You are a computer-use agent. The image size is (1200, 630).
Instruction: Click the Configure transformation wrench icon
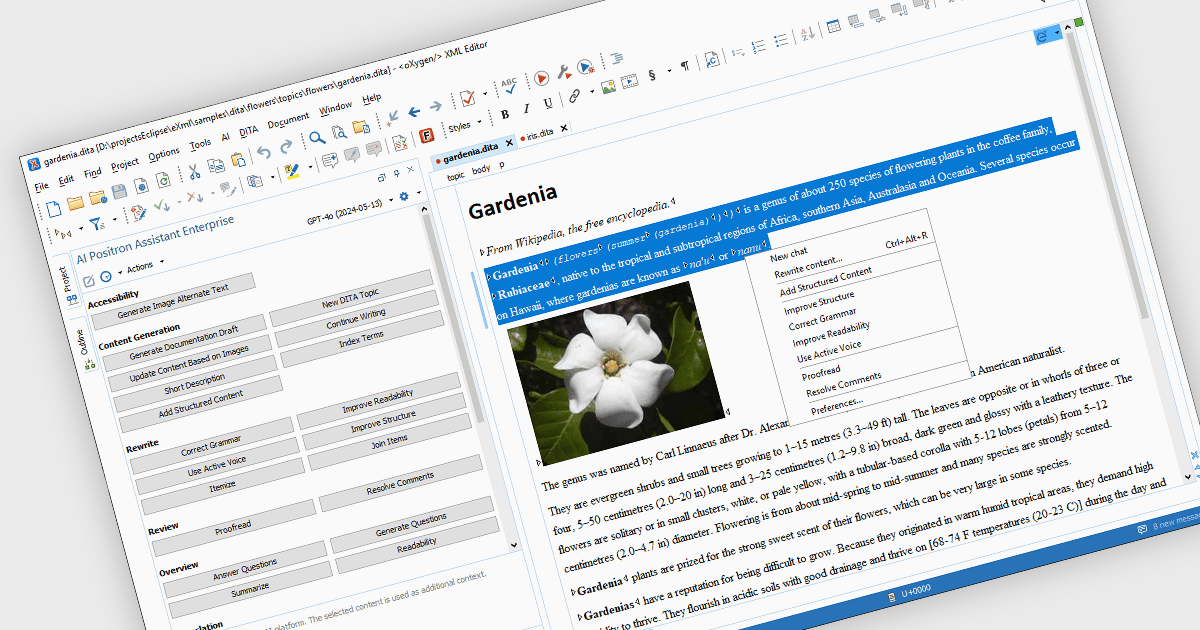coord(564,71)
